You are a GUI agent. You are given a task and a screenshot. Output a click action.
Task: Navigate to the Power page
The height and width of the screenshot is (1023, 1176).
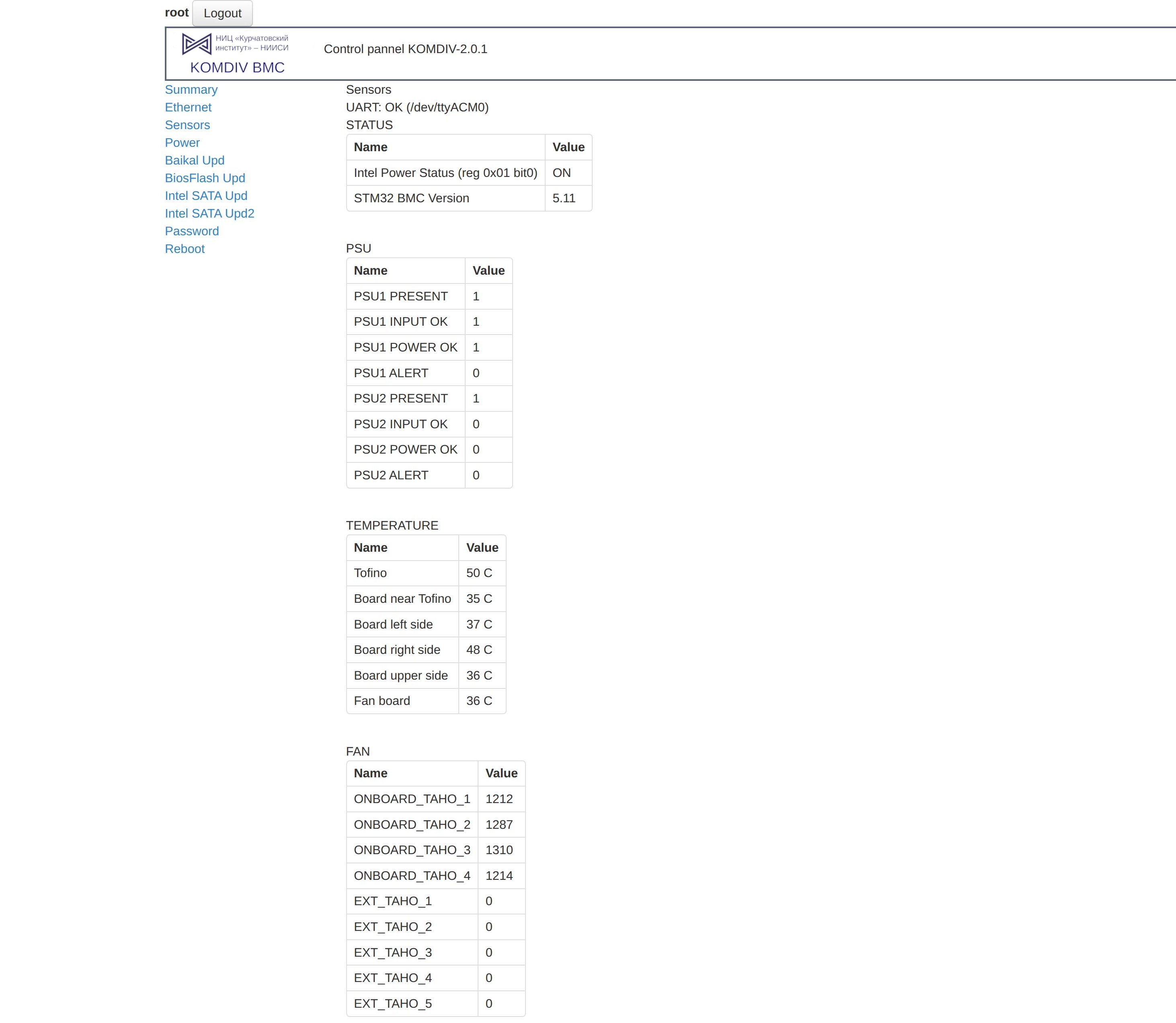coord(182,143)
